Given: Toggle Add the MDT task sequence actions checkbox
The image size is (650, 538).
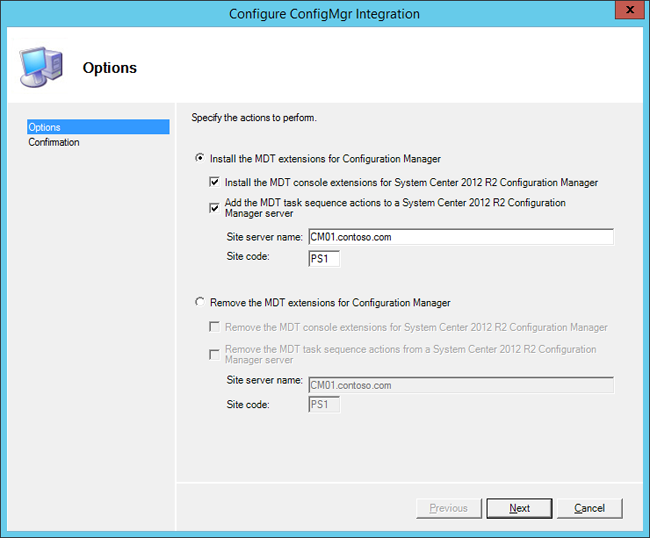Looking at the screenshot, I should coord(214,208).
